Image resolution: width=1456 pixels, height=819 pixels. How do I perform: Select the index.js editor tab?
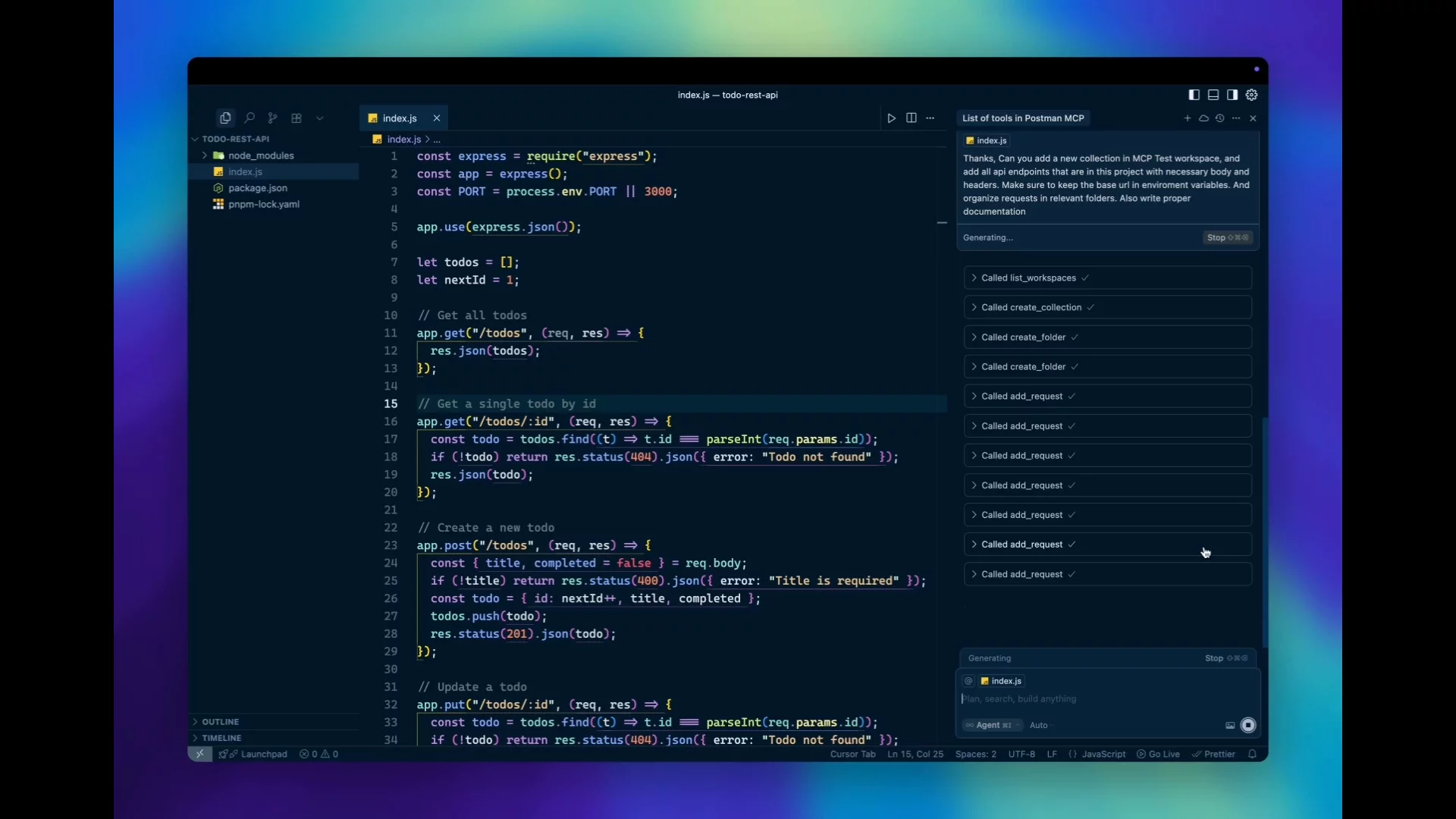pyautogui.click(x=399, y=118)
